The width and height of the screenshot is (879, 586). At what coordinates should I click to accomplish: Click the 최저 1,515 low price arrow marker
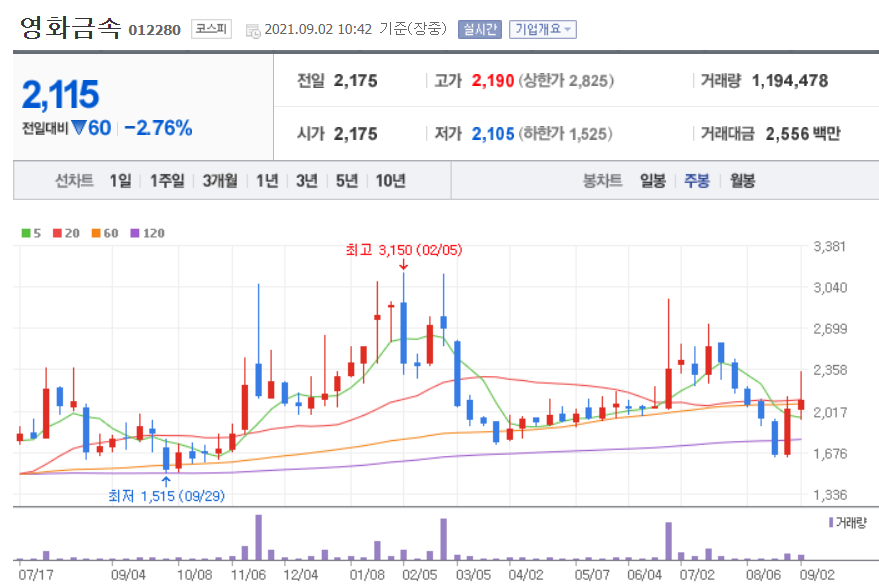(x=167, y=482)
